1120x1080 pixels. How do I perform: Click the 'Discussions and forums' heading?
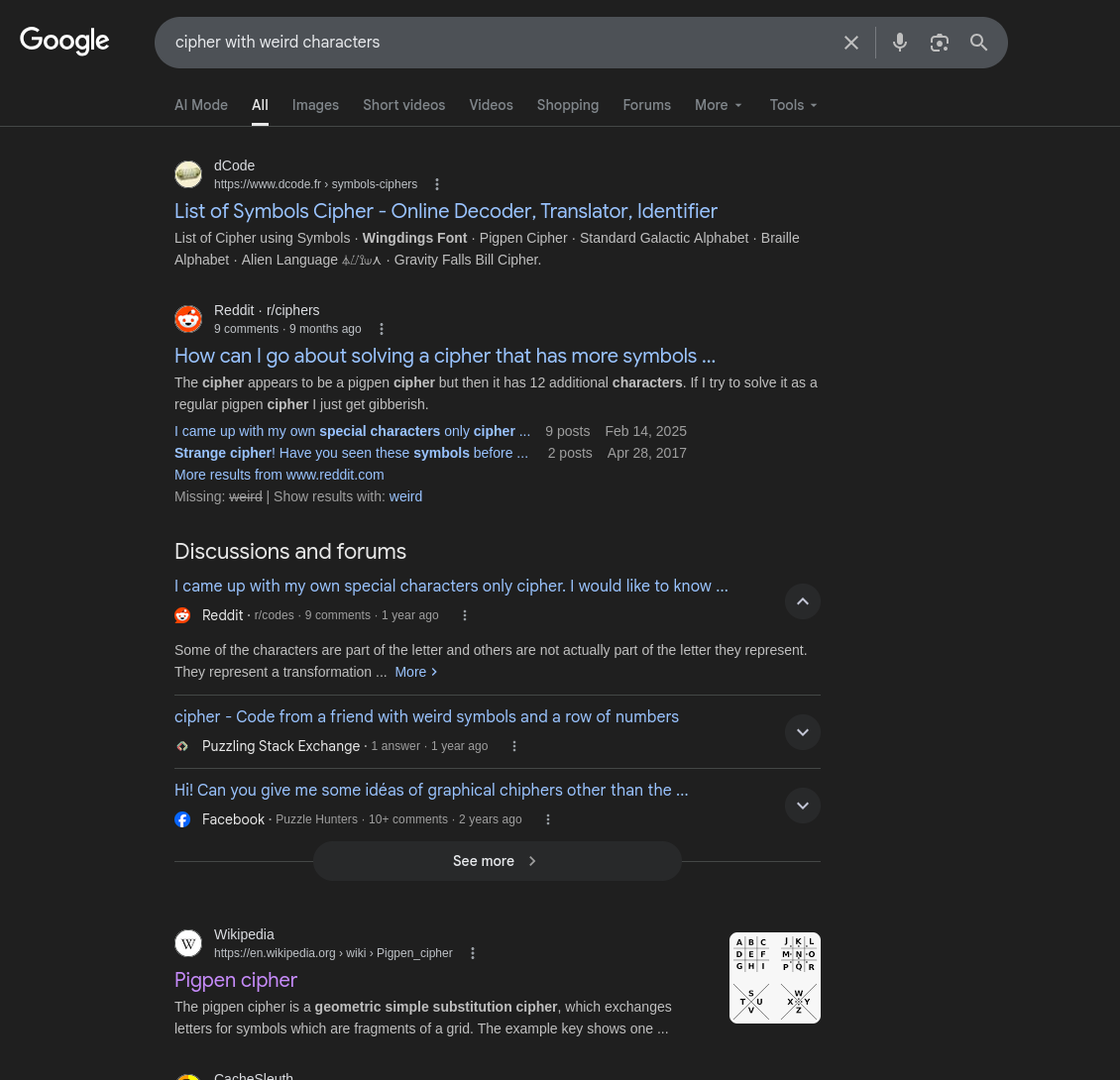click(x=290, y=552)
